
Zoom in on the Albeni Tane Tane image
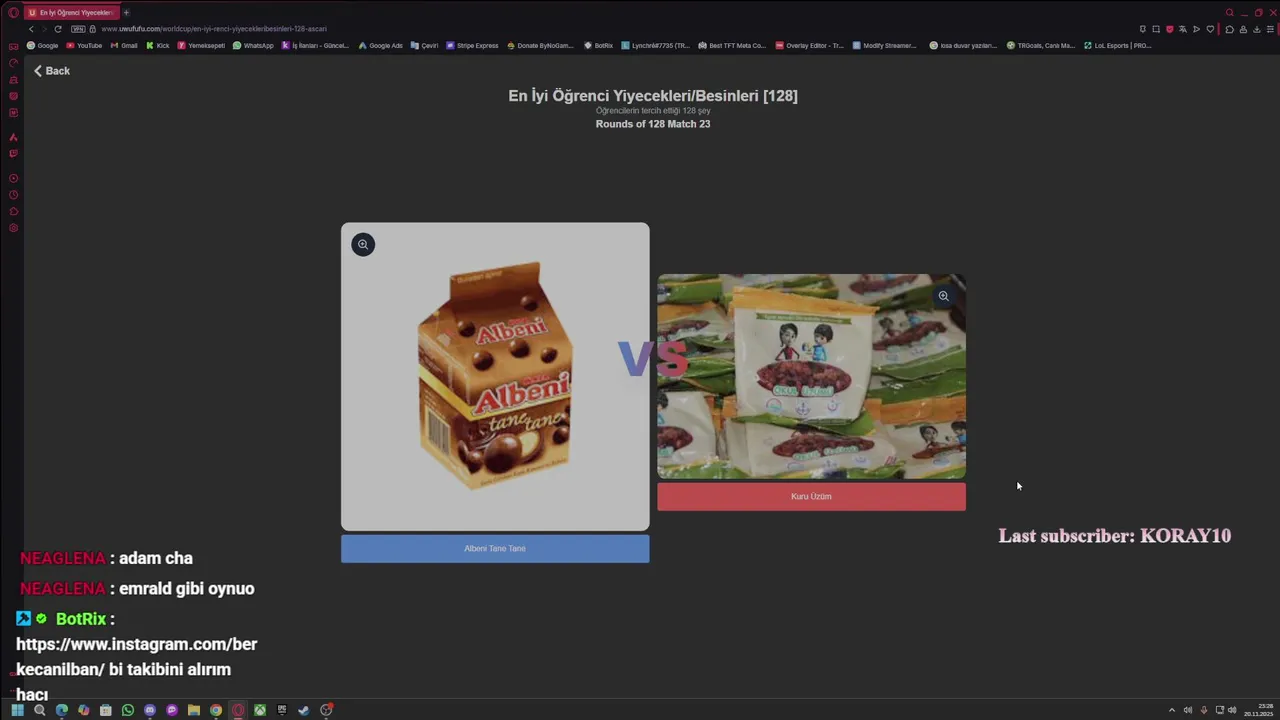pos(363,244)
